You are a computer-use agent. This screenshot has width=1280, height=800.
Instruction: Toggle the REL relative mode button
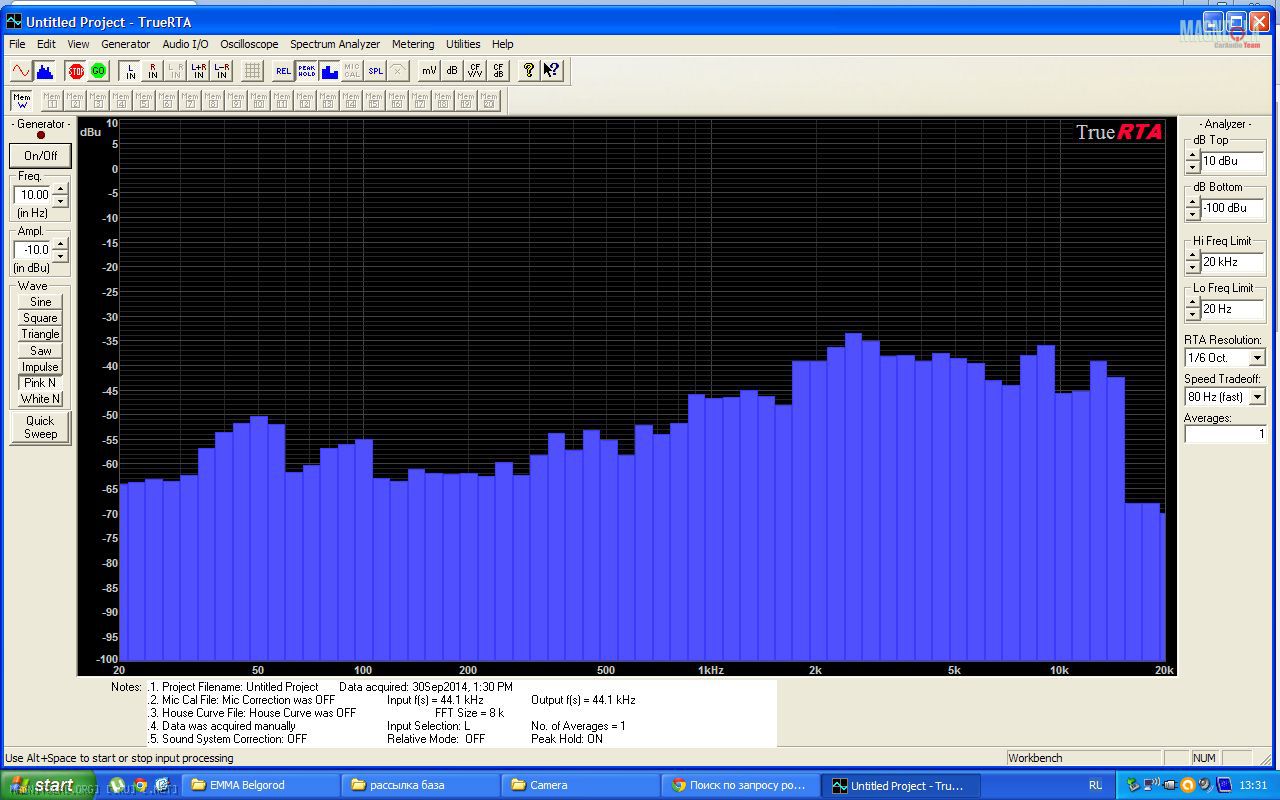[x=283, y=70]
